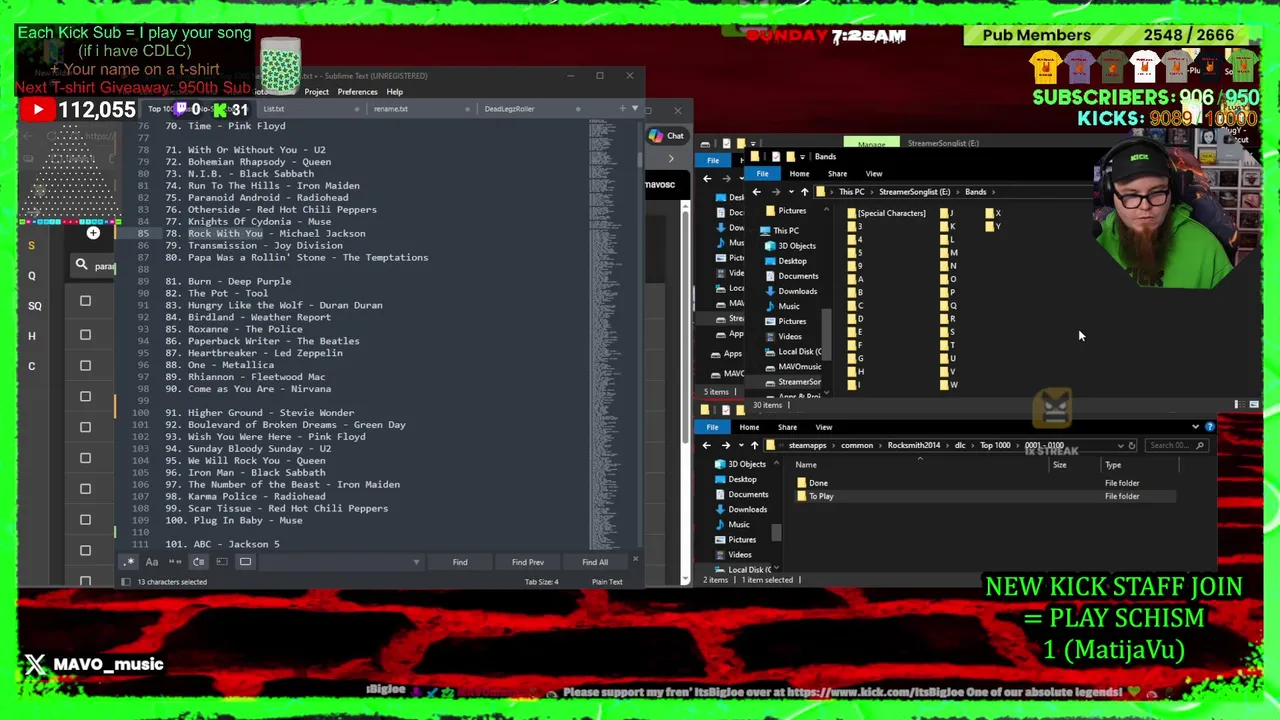The image size is (1280, 720).
Task: Go up one level in Bands window
Action: pyautogui.click(x=805, y=192)
